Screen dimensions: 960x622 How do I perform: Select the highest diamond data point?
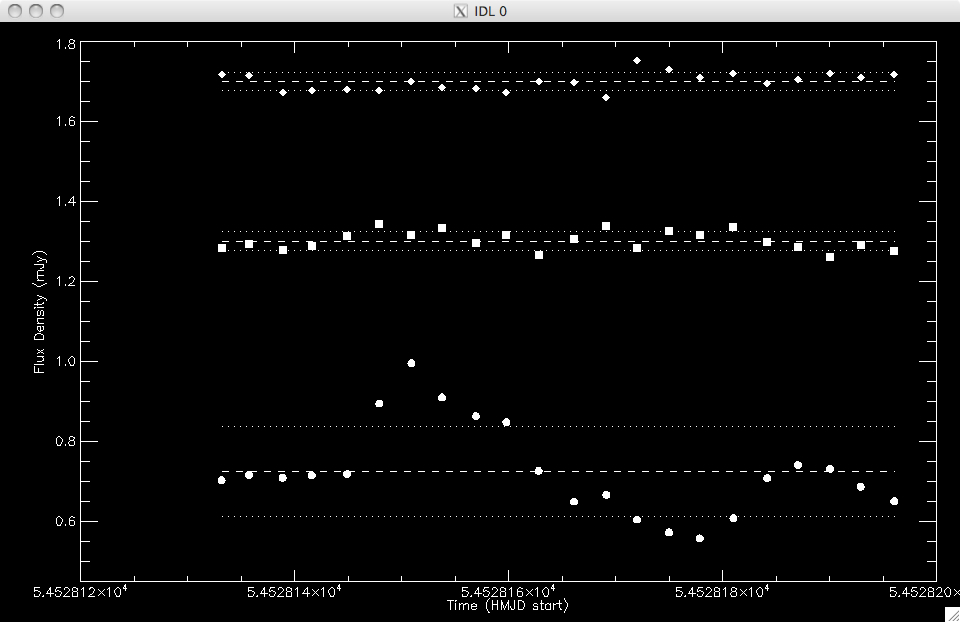637,60
